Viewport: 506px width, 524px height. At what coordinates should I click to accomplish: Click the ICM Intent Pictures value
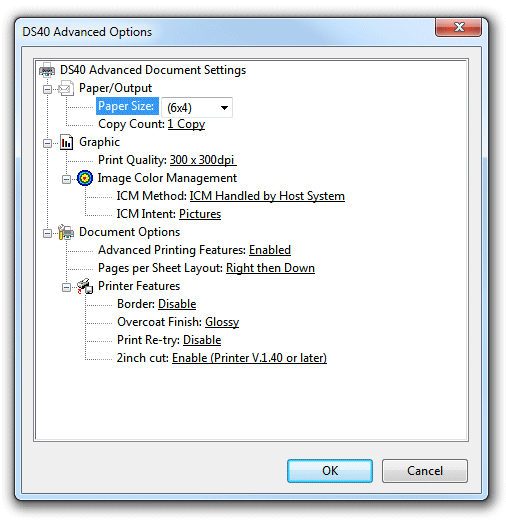tap(200, 214)
